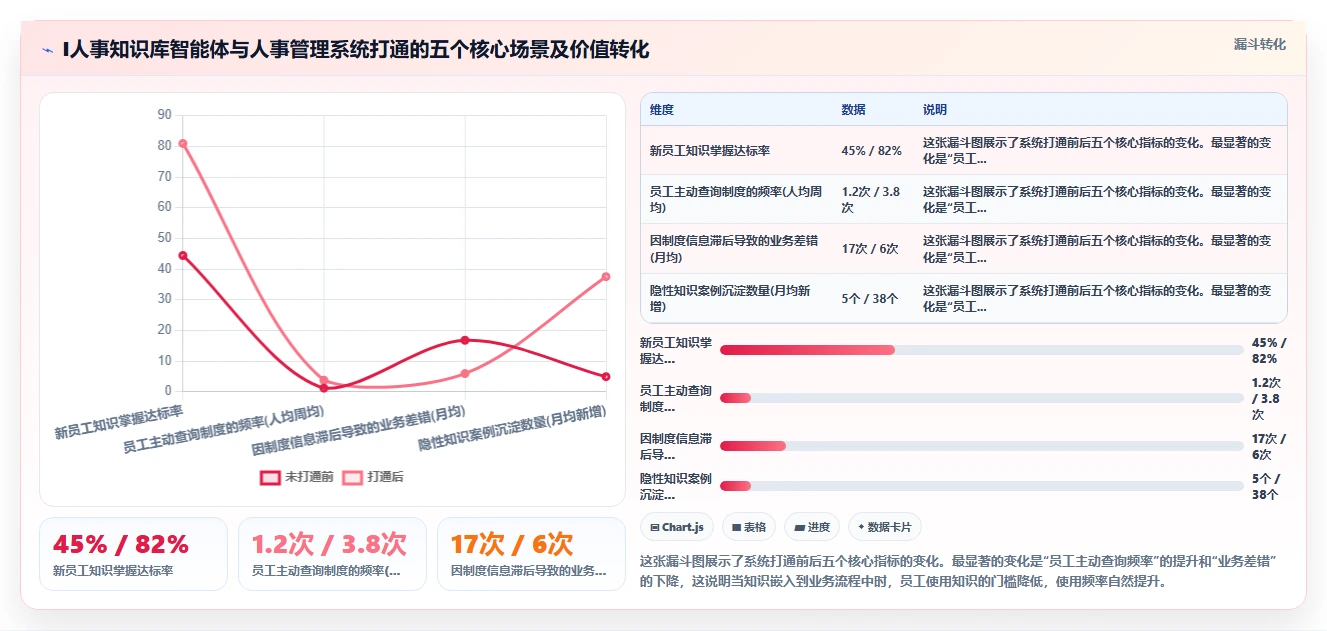This screenshot has height=631, width=1327.
Task: Click the page title about 人事知识库智能体
Action: click(x=356, y=49)
